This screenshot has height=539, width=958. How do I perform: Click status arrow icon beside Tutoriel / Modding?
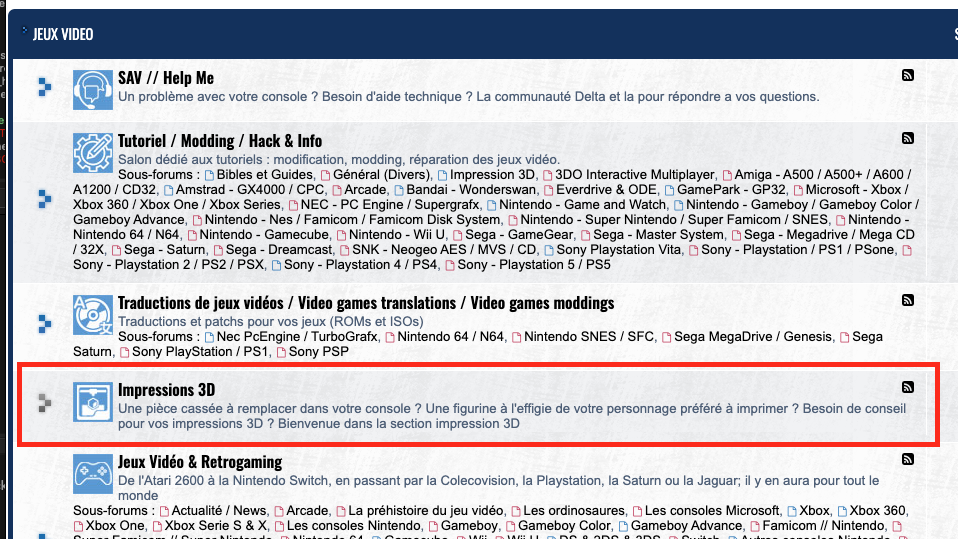pos(45,199)
